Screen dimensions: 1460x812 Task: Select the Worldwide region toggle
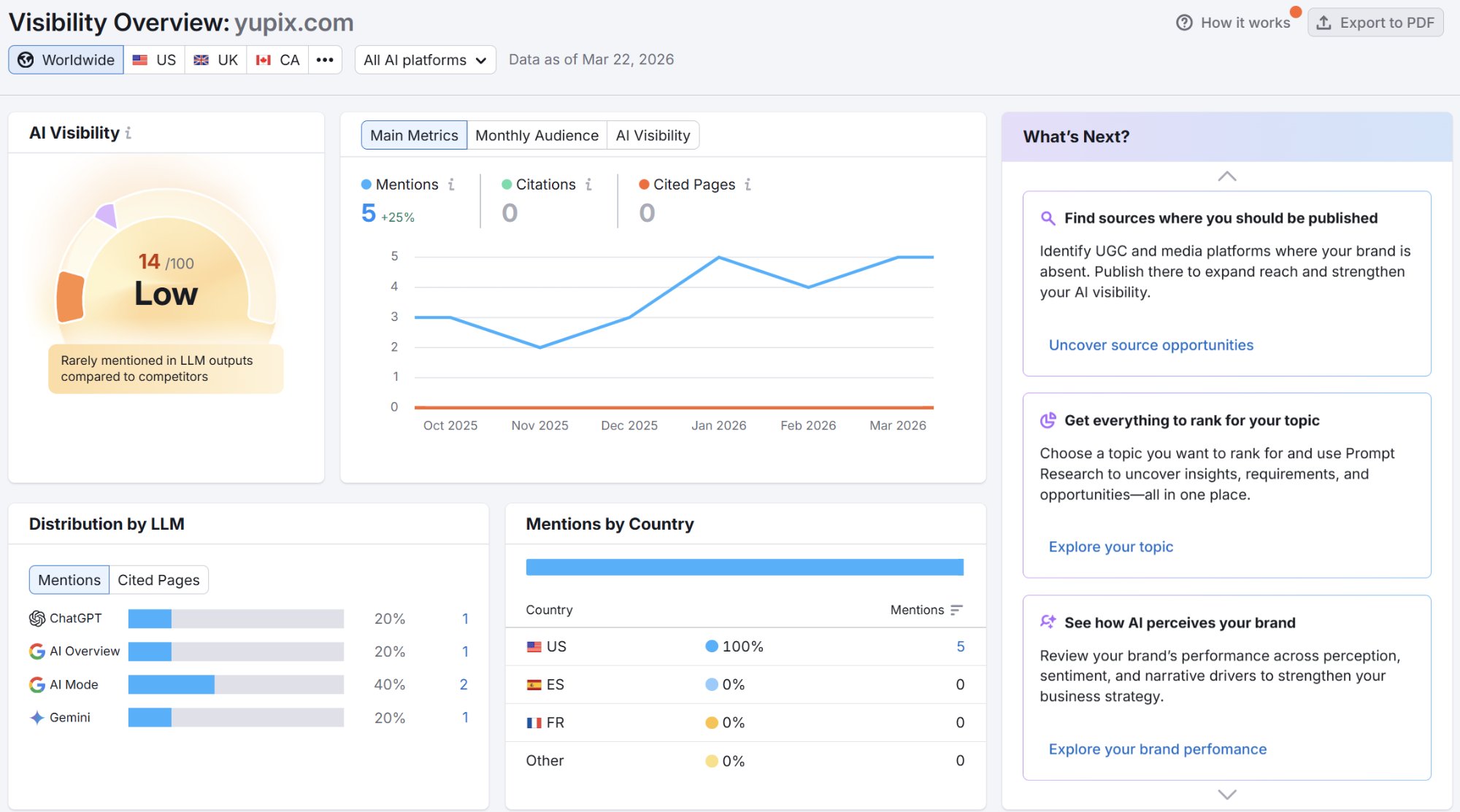pyautogui.click(x=66, y=60)
